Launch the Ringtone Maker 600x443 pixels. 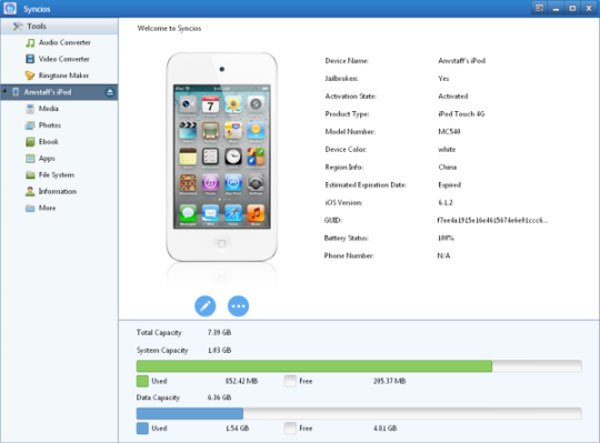point(57,75)
